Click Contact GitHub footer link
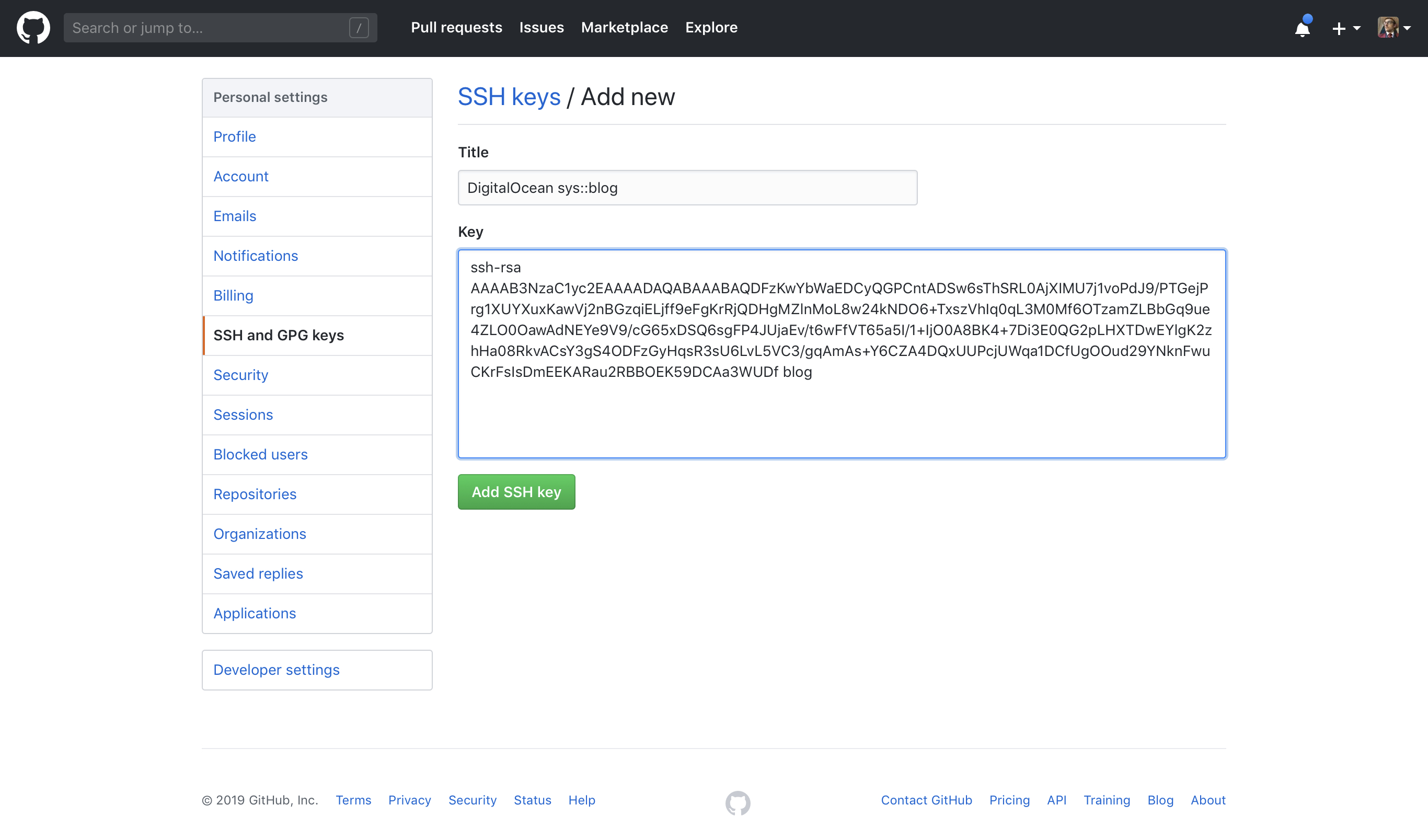This screenshot has width=1428, height=840. tap(926, 800)
